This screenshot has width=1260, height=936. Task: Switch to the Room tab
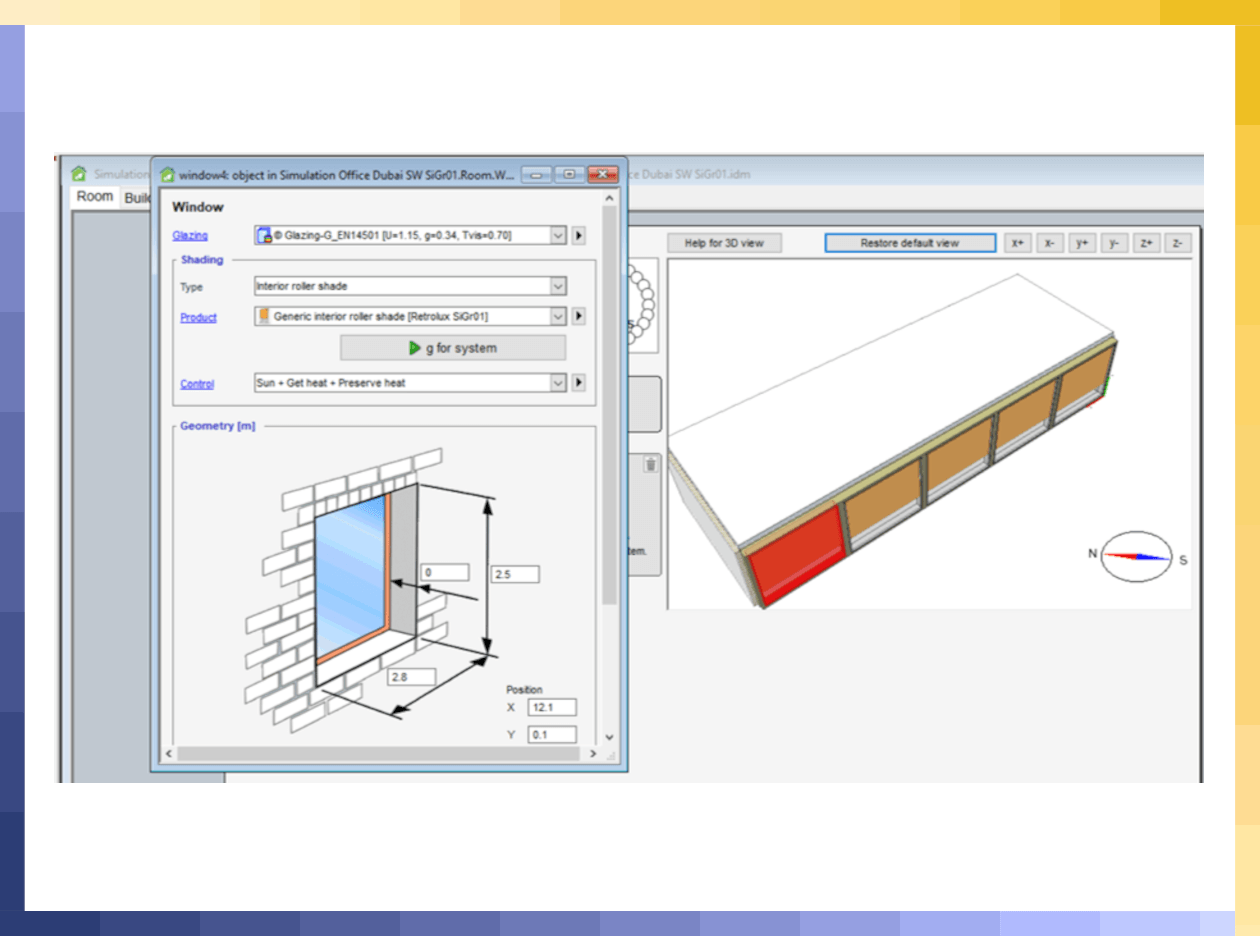[95, 197]
